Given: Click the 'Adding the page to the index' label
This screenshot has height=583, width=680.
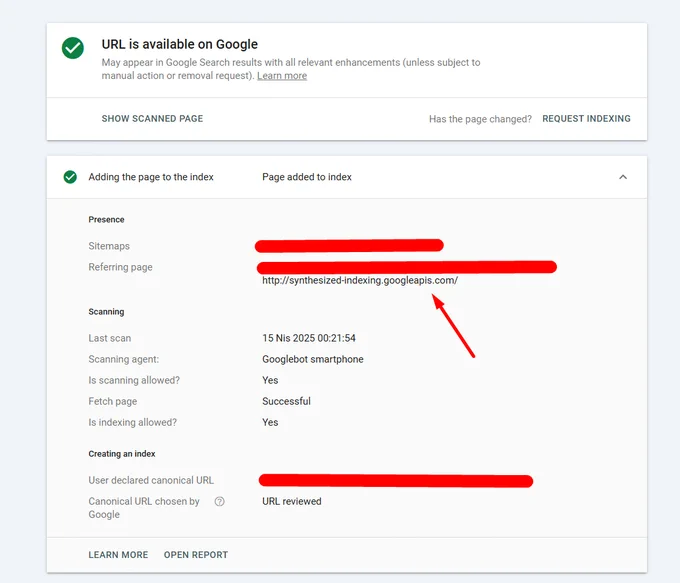Looking at the screenshot, I should click(151, 177).
